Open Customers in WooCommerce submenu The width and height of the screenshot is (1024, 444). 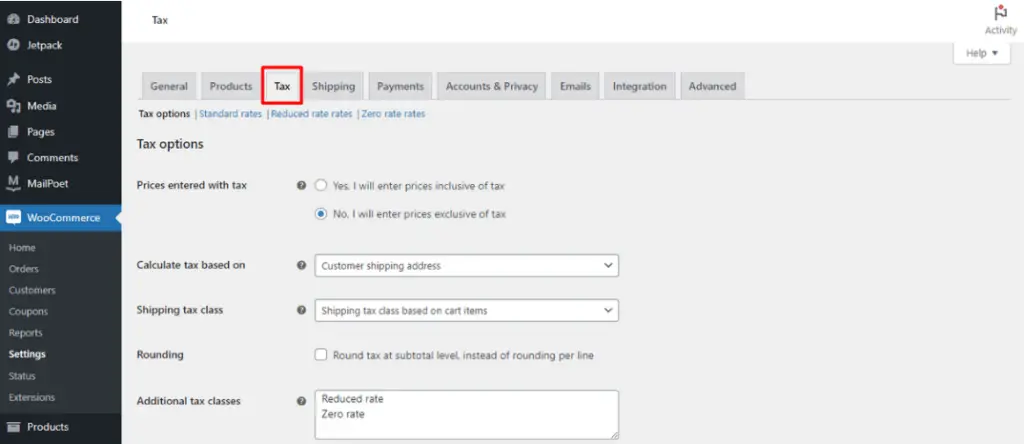tap(32, 291)
